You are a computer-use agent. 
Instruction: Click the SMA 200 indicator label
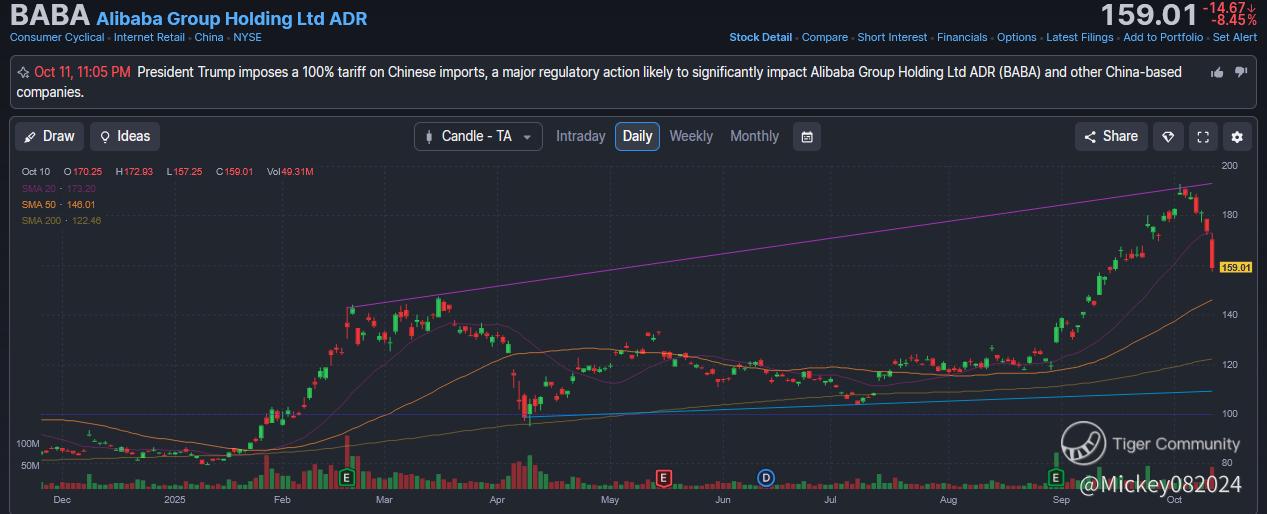point(62,220)
